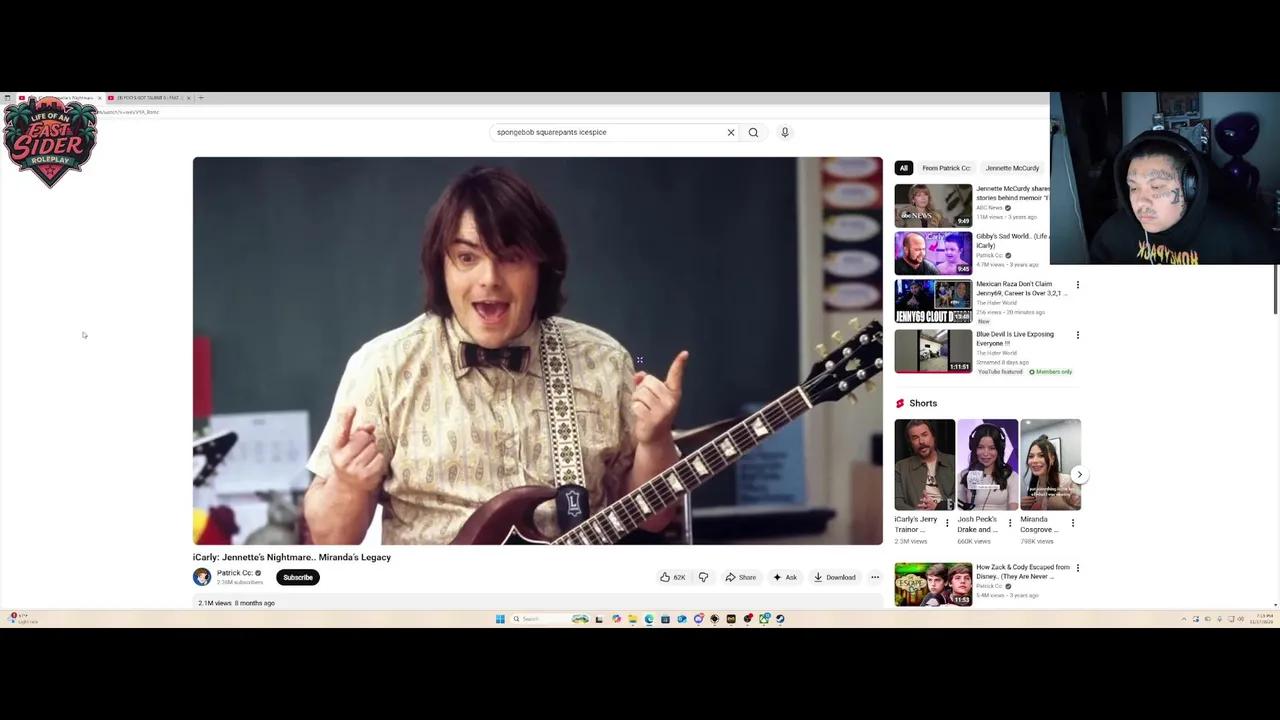Switch to the FOO'S GOT TALENT browser tab
This screenshot has height=720, width=1280.
(148, 98)
